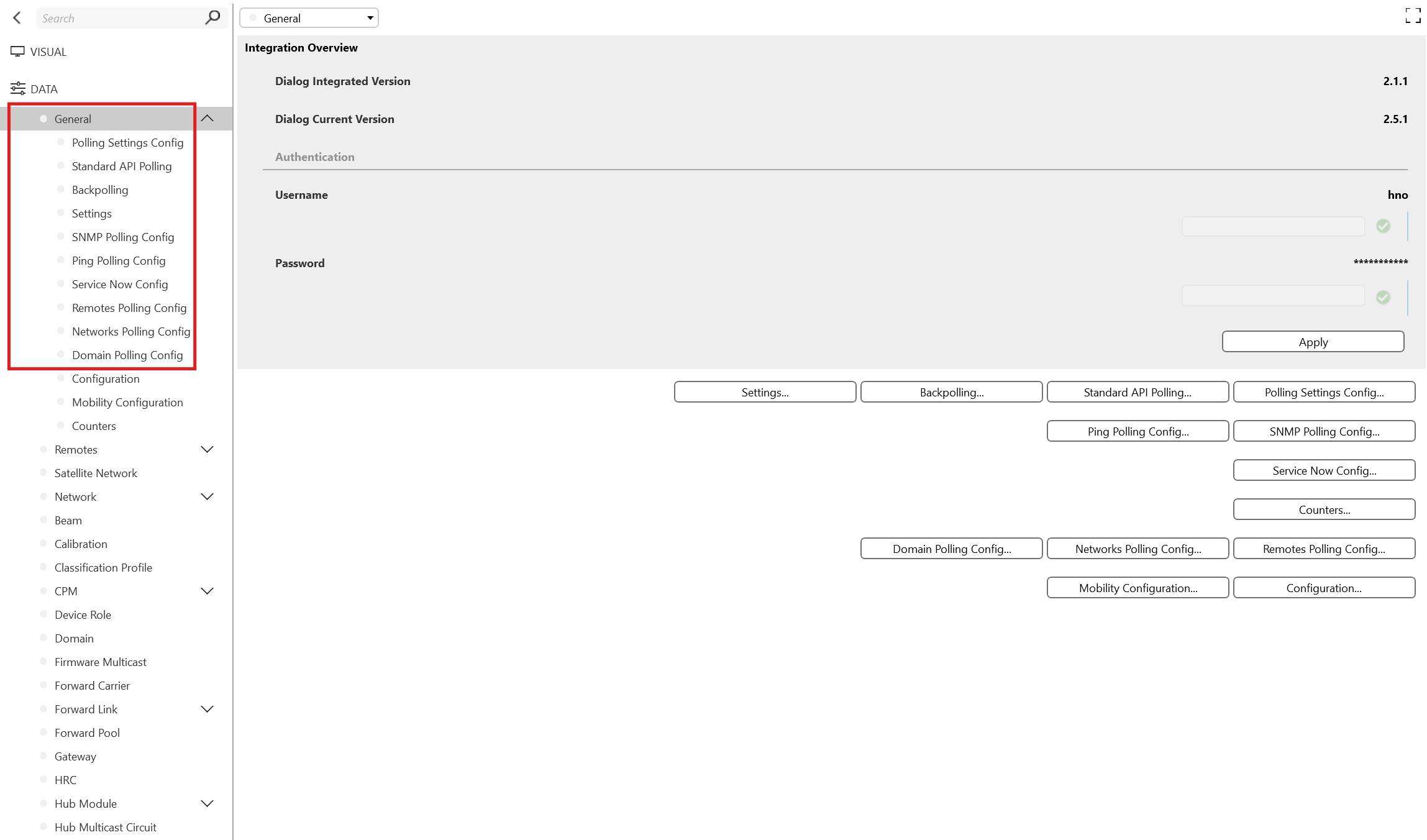
Task: Expand the CPM tree node
Action: (x=207, y=591)
